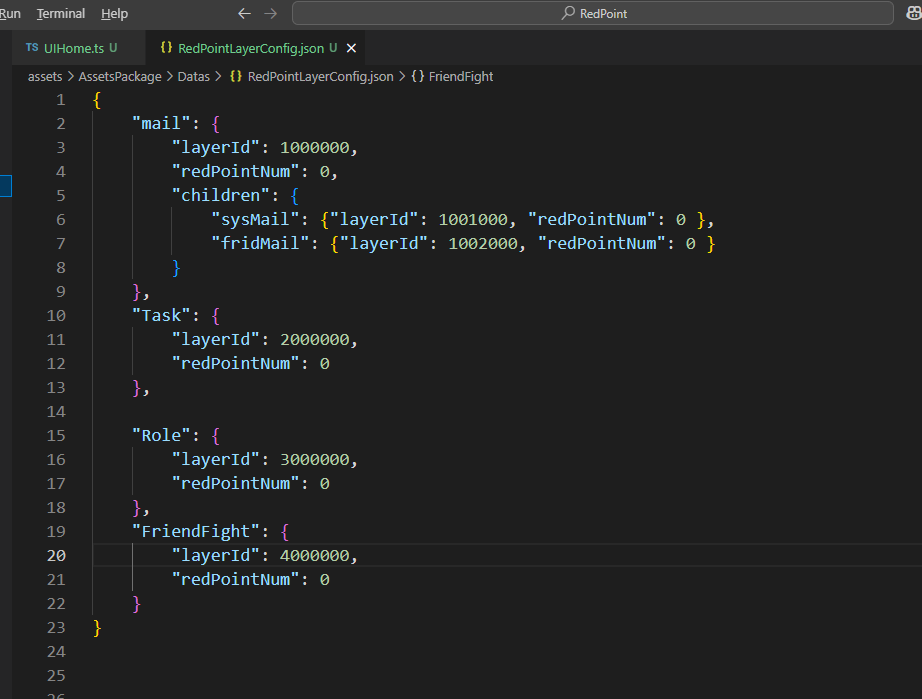
Task: Click line number 10 in the gutter
Action: pyautogui.click(x=56, y=315)
